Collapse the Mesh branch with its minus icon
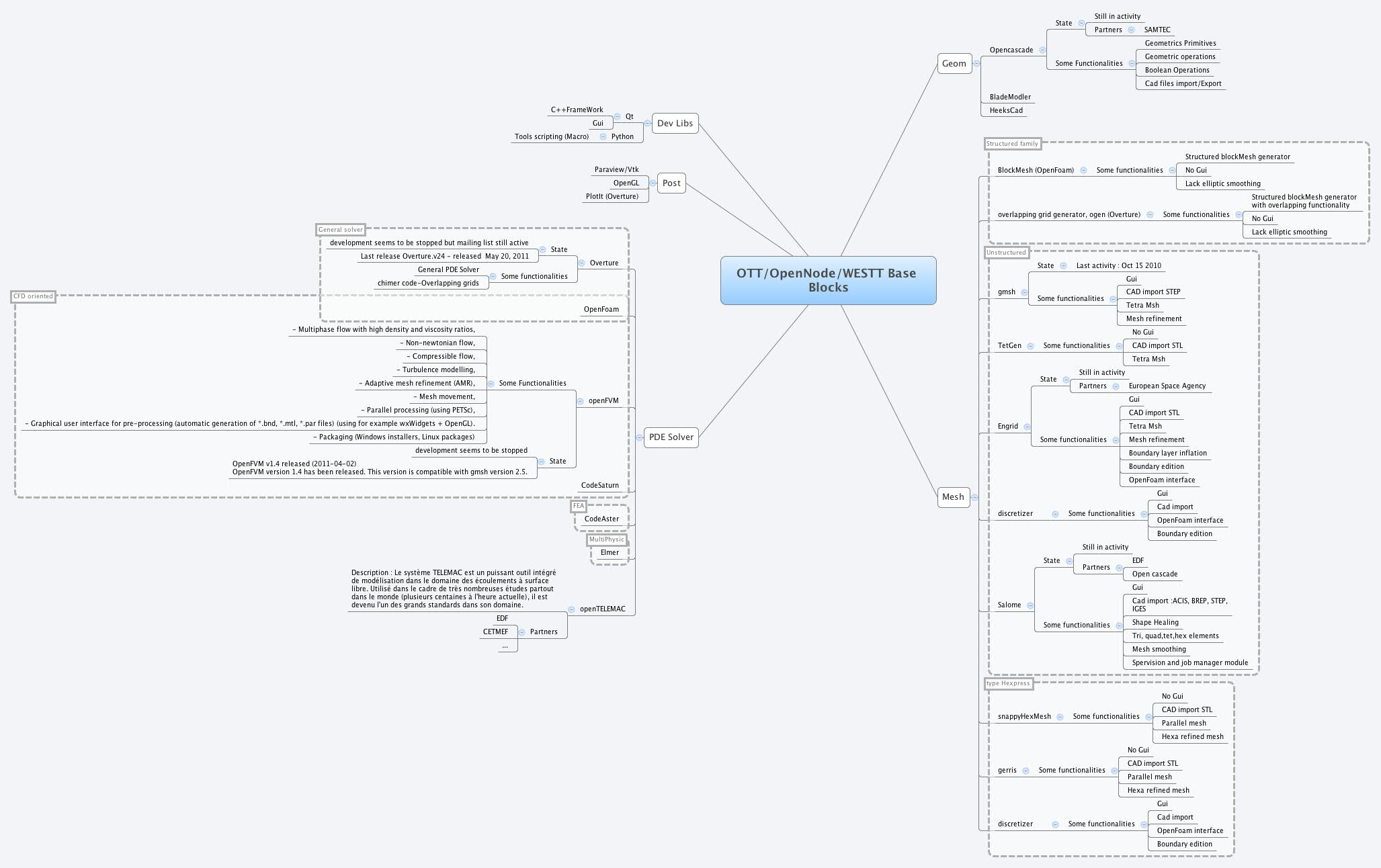 coord(973,497)
